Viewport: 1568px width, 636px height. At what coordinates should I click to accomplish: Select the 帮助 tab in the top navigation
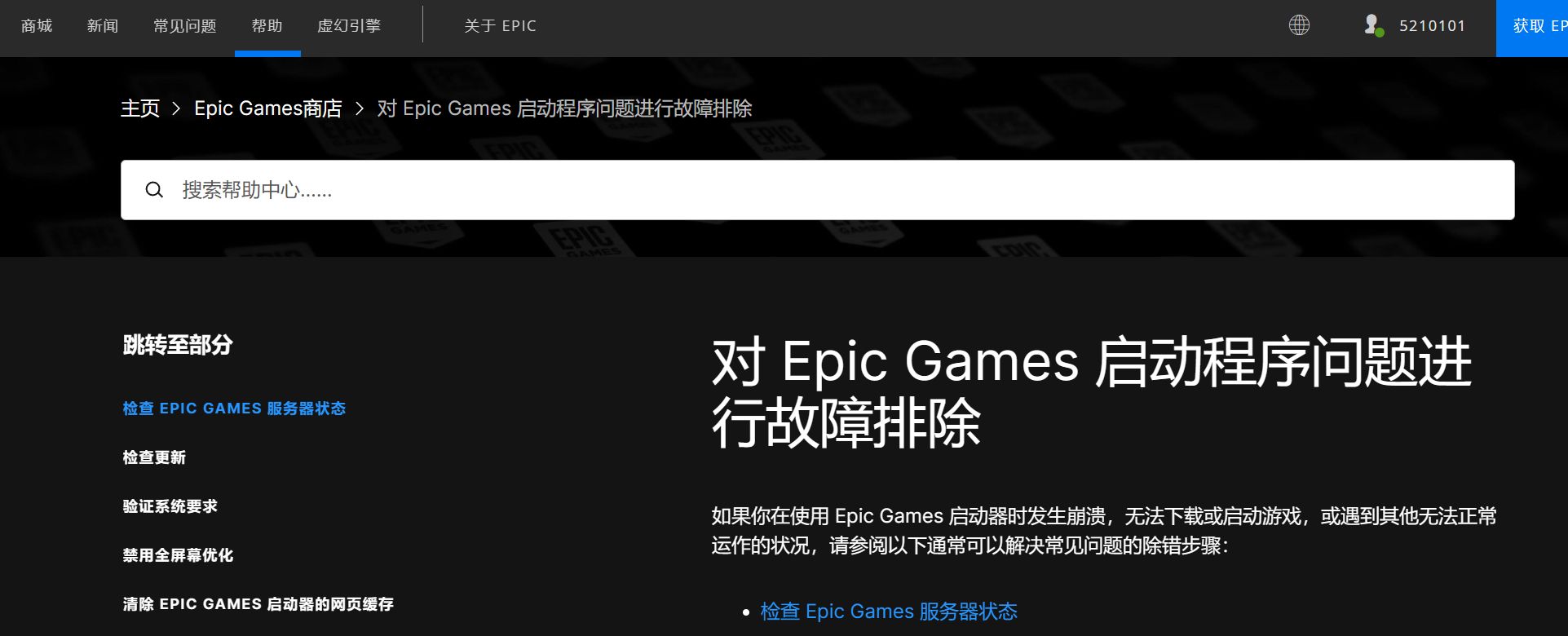267,26
